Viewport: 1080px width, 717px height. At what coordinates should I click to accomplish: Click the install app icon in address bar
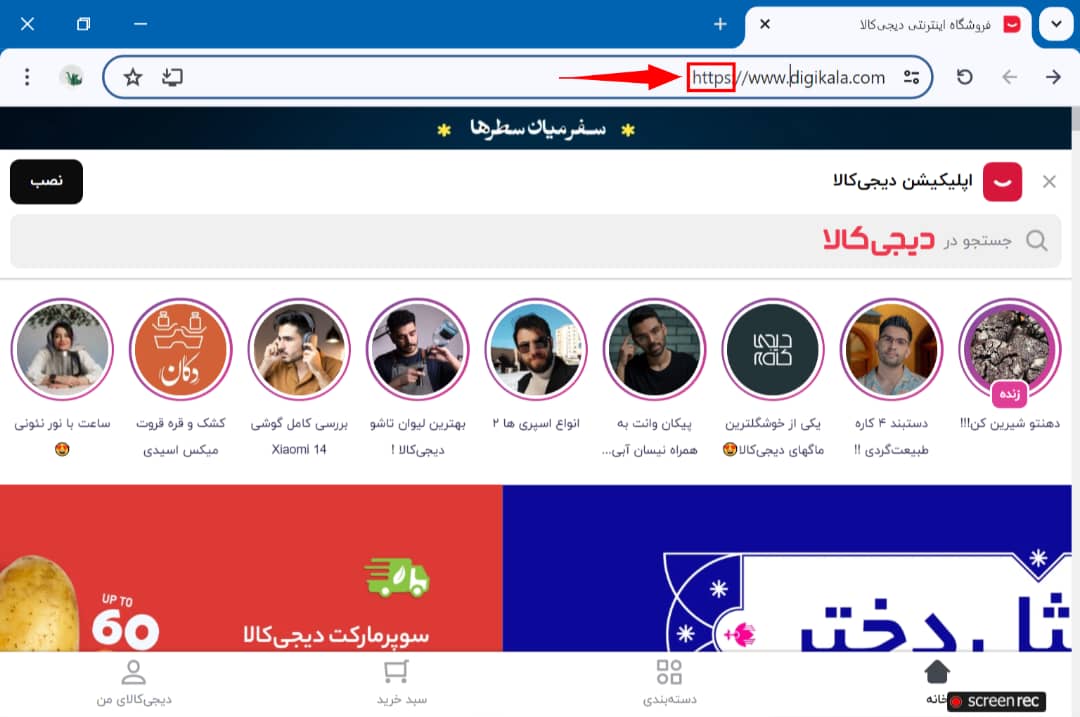[x=173, y=77]
